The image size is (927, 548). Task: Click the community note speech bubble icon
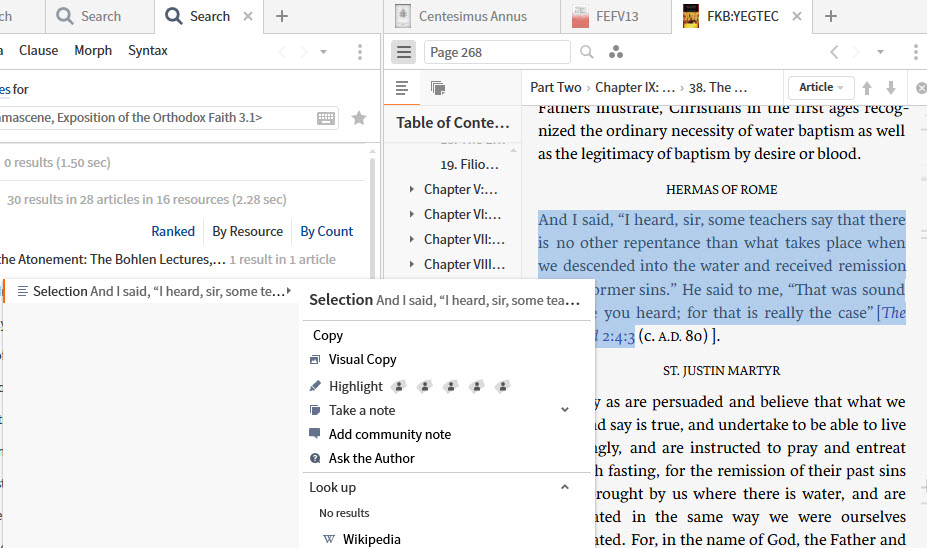[315, 434]
